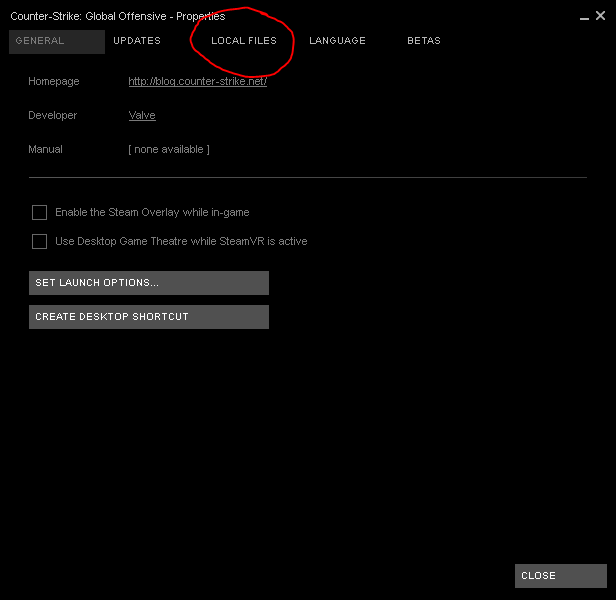
Task: Click Create Desktop Shortcut button
Action: coord(149,317)
